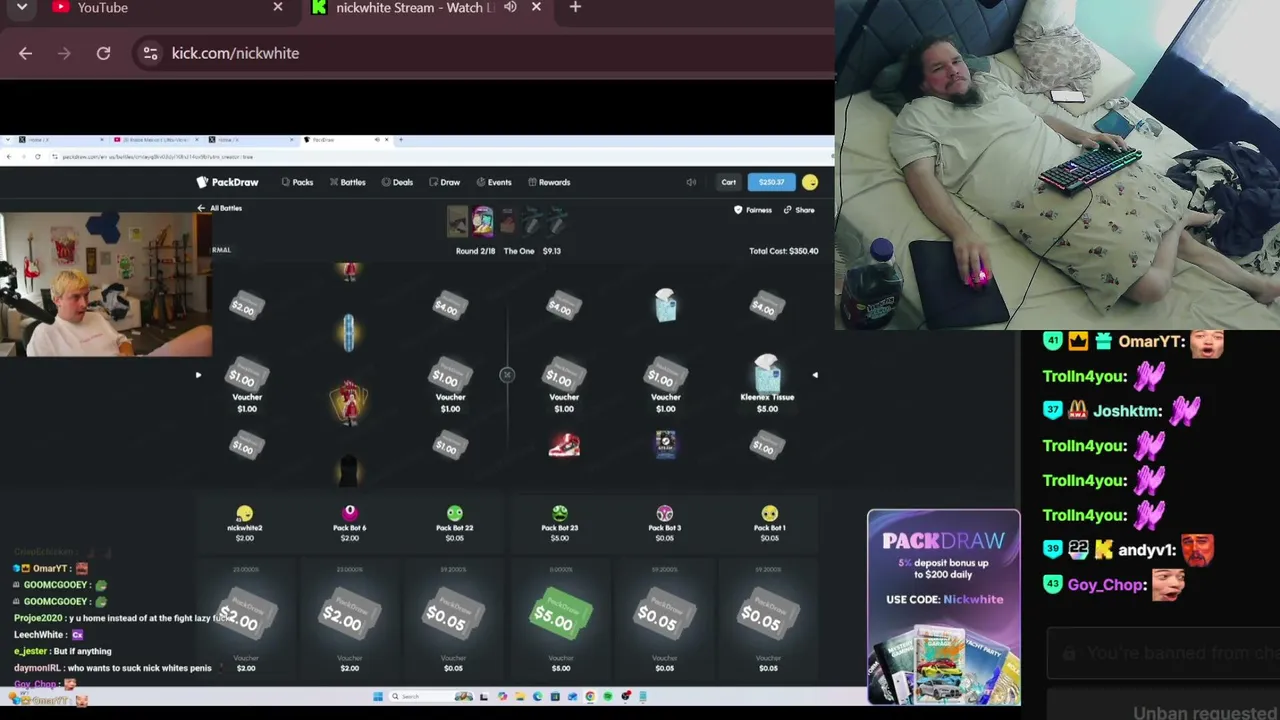Click the Pack Bot 6 avatar
The width and height of the screenshot is (1280, 720).
click(x=350, y=514)
